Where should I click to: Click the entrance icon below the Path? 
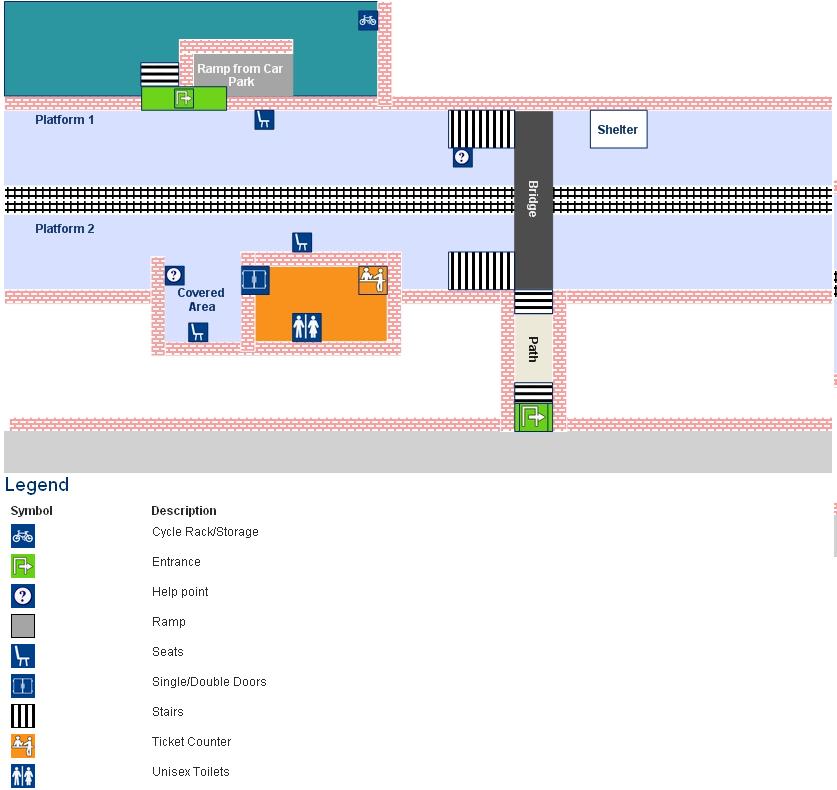533,417
